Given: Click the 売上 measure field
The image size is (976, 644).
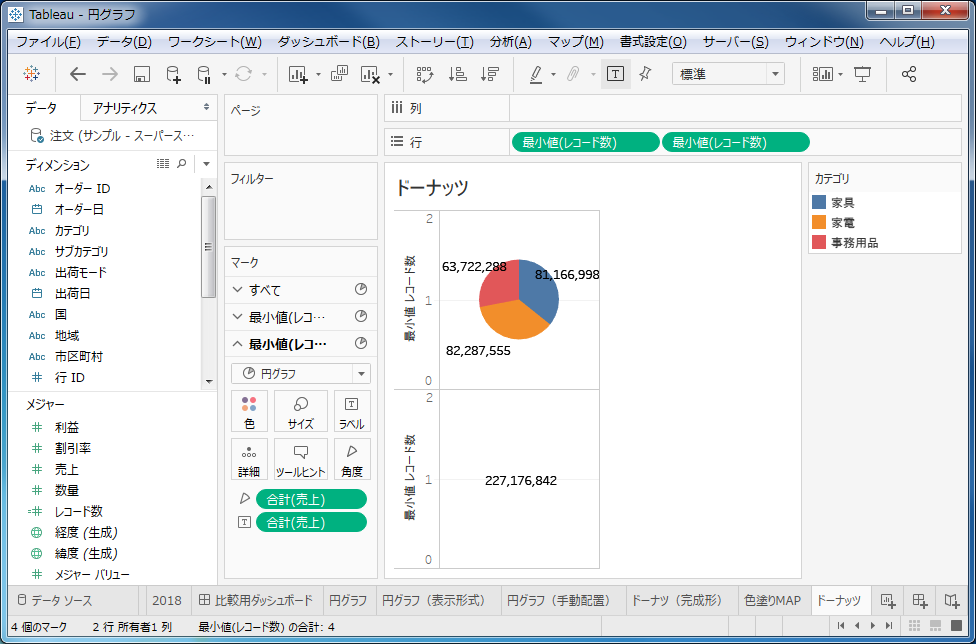Looking at the screenshot, I should [x=67, y=469].
